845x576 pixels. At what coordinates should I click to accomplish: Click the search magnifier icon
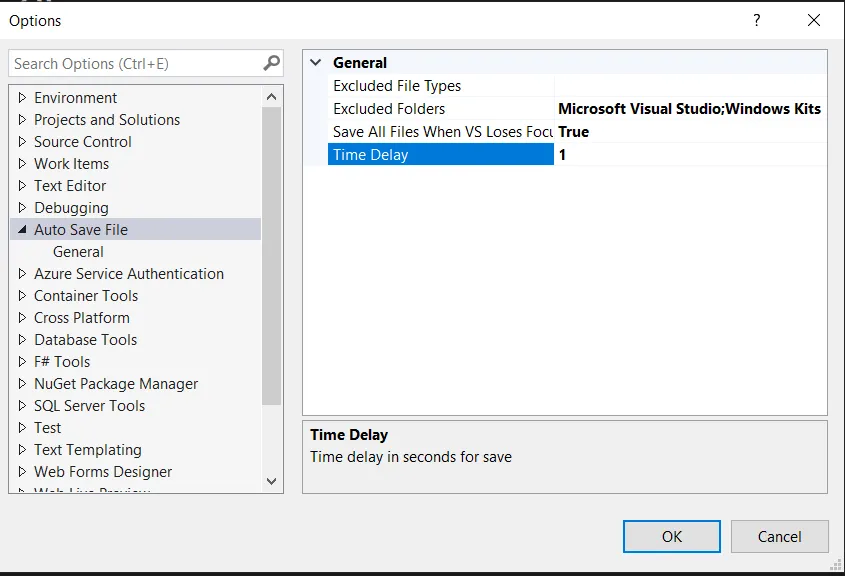271,63
